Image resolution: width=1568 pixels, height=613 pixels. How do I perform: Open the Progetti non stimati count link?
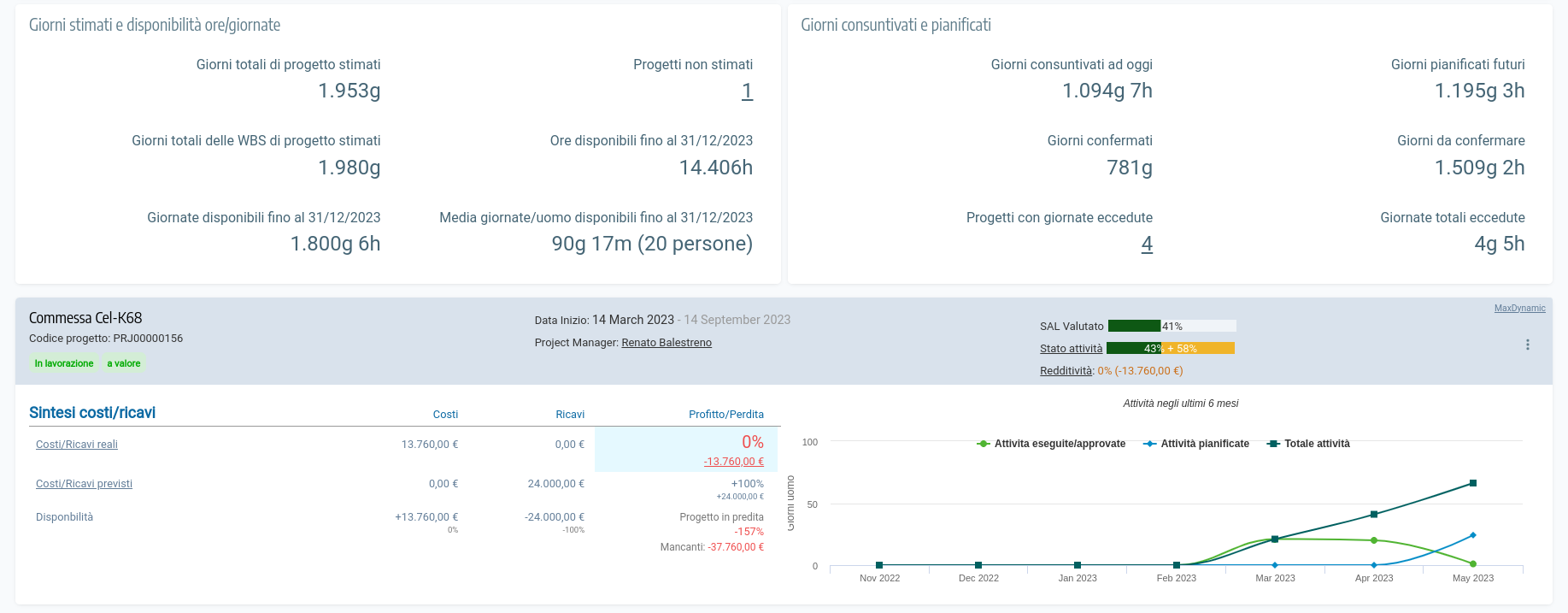747,91
